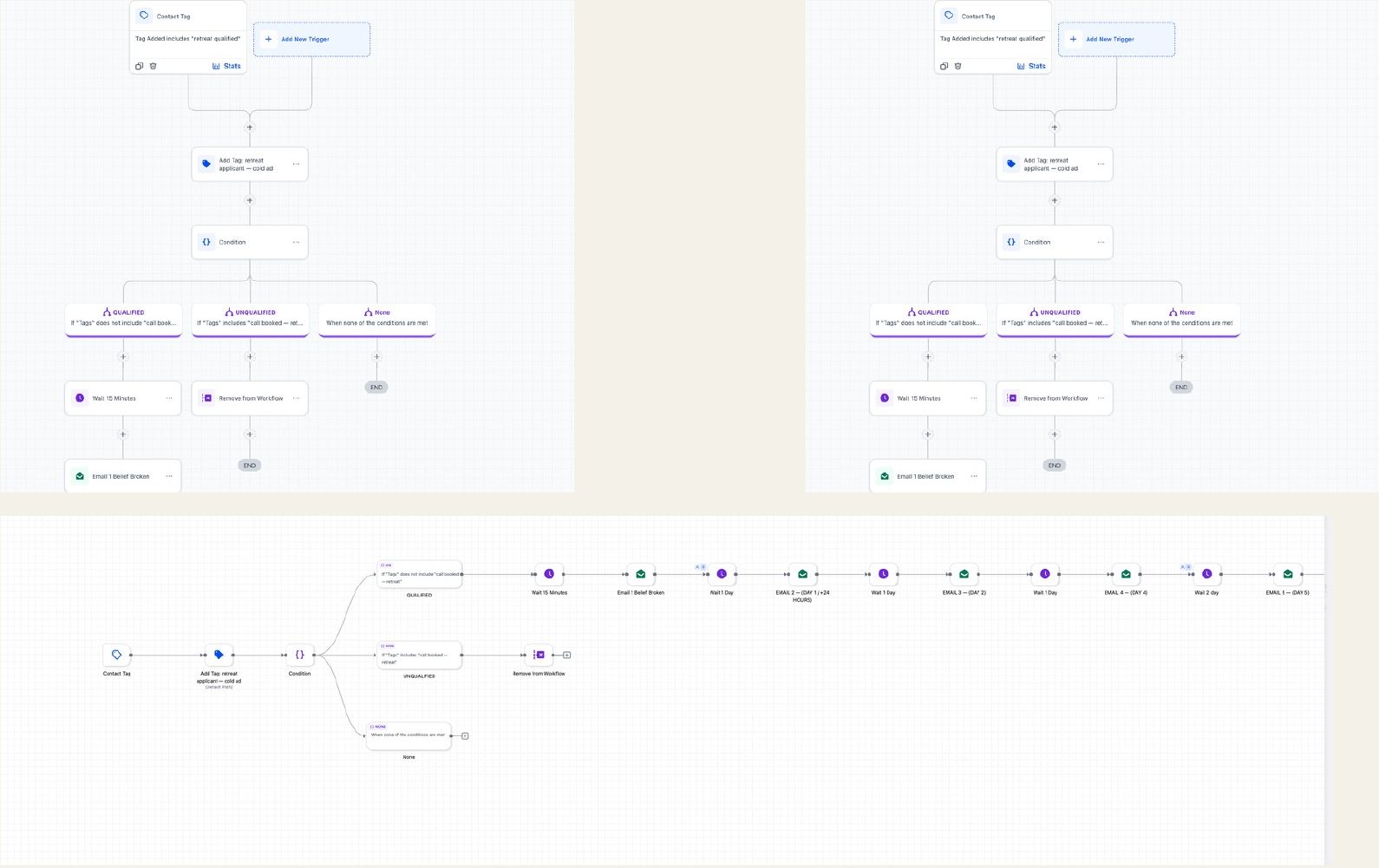Click Wait 15 Minutes clock icon in right canvas
This screenshot has height=868, width=1379.
point(885,398)
